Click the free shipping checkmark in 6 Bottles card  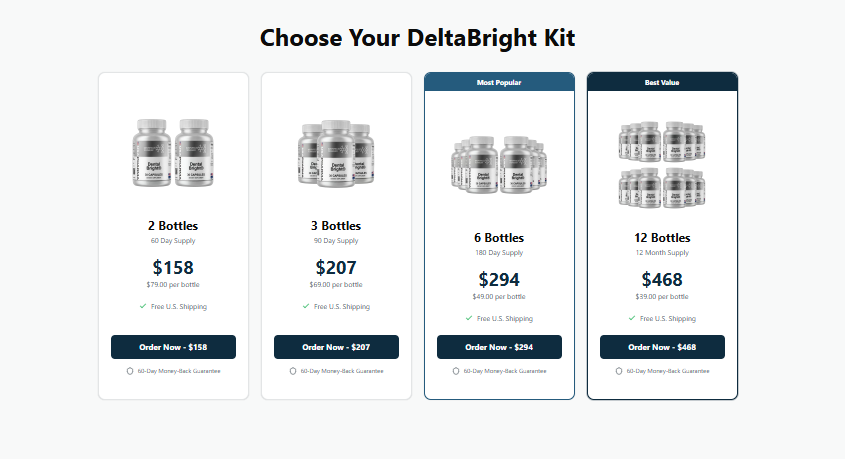point(469,319)
